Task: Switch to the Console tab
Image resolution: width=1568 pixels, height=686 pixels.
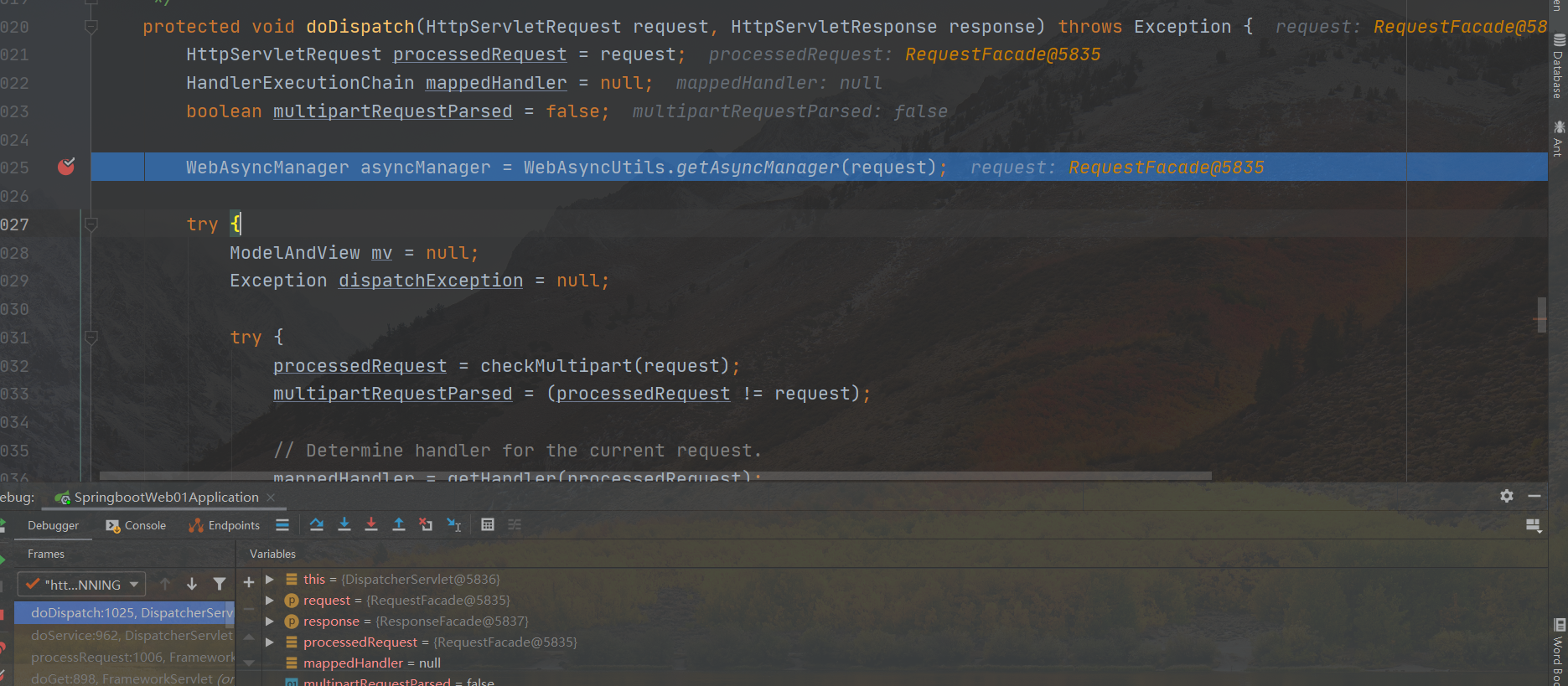Action: click(136, 525)
